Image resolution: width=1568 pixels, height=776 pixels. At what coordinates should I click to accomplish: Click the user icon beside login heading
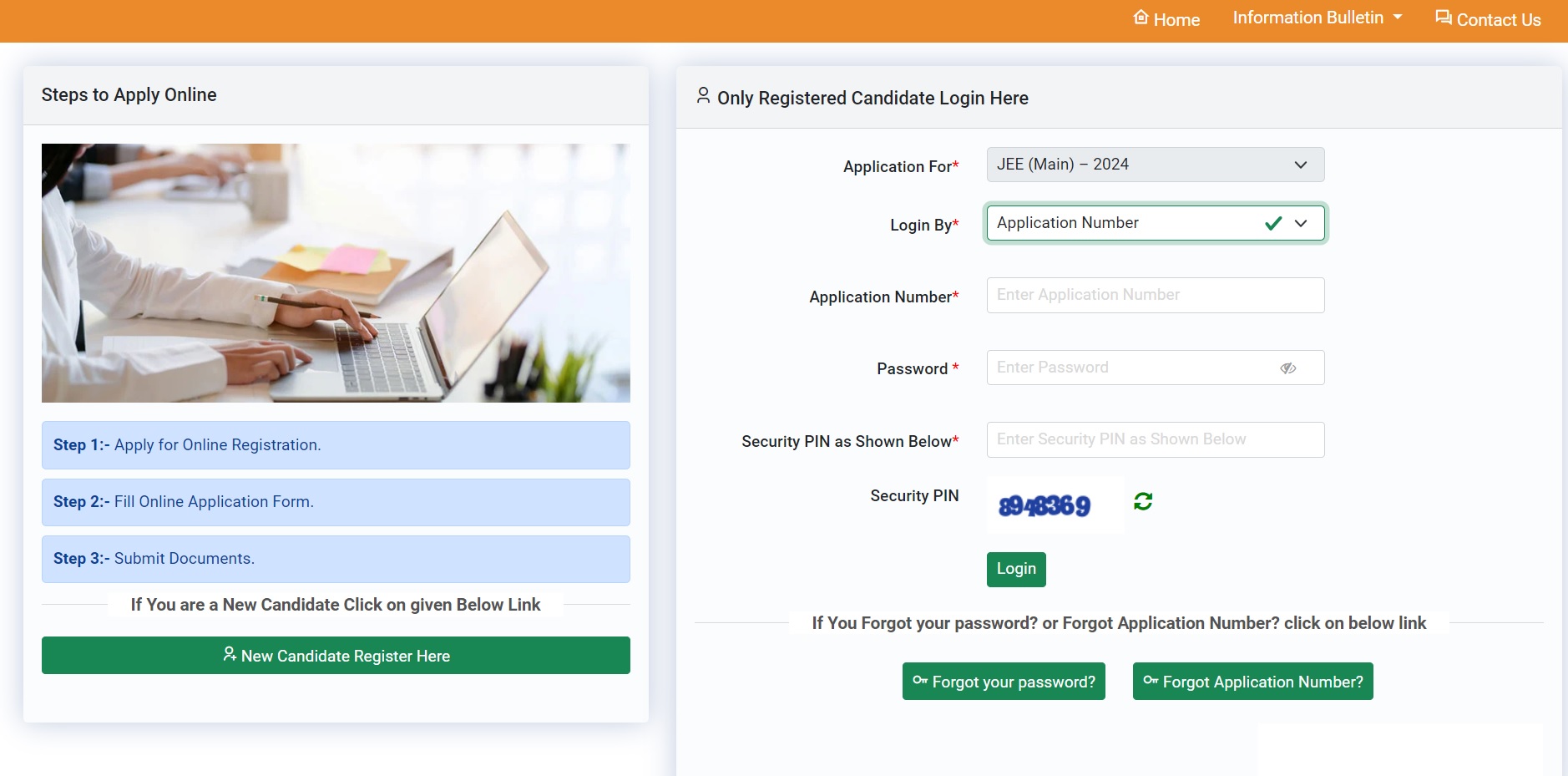click(703, 96)
